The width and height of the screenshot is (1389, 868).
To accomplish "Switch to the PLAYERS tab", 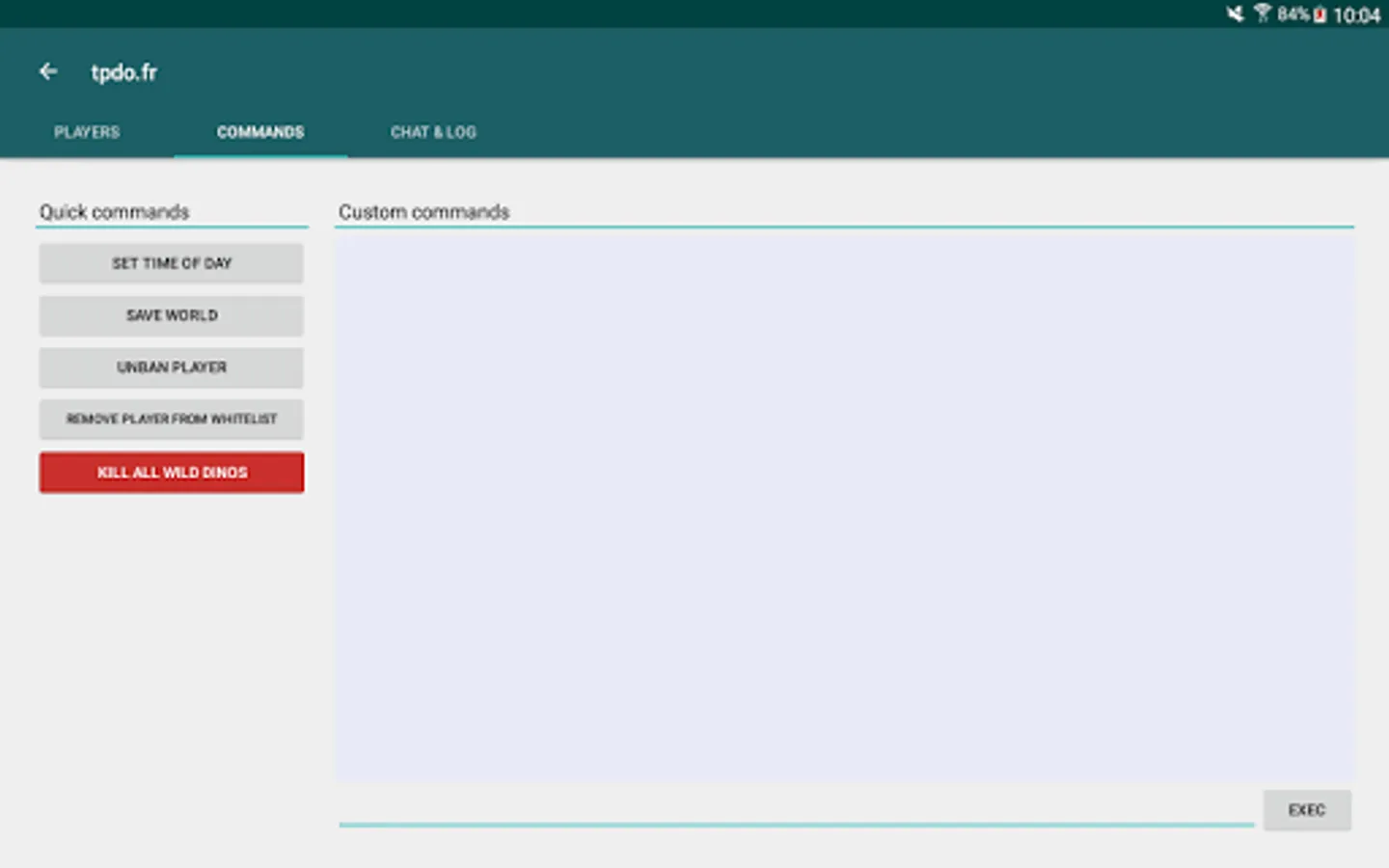I will pyautogui.click(x=86, y=132).
